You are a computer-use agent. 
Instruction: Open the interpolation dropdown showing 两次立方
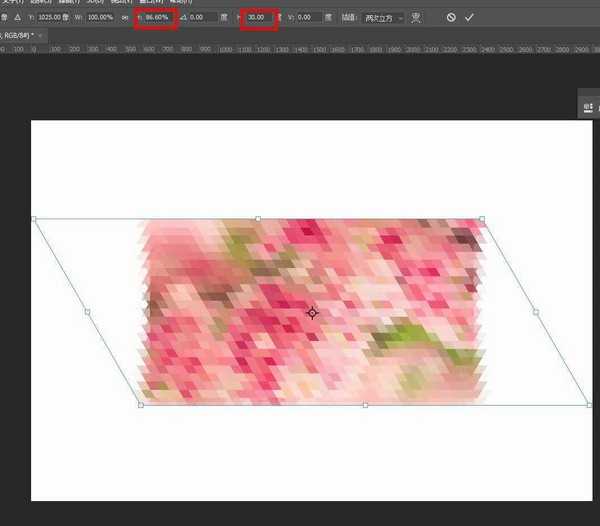tap(385, 18)
